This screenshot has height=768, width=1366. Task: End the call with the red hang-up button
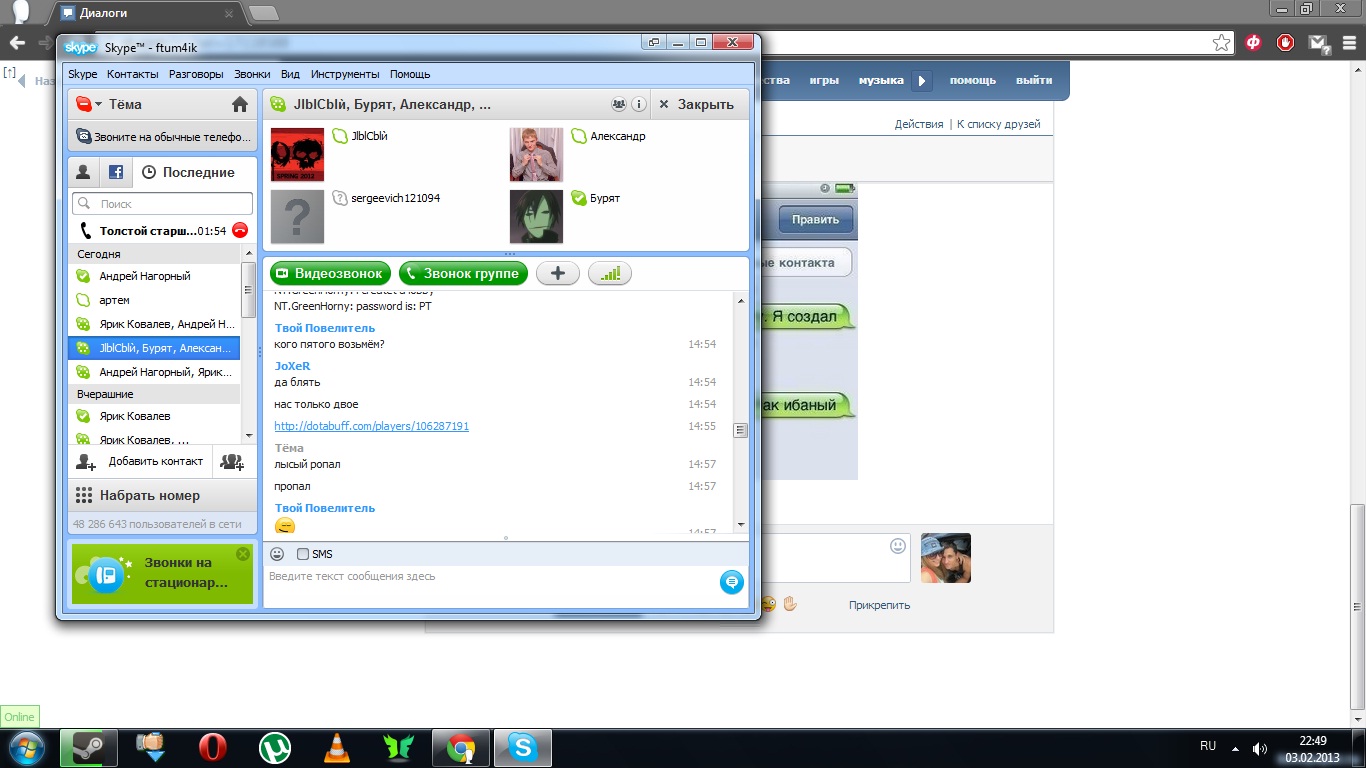click(x=240, y=230)
